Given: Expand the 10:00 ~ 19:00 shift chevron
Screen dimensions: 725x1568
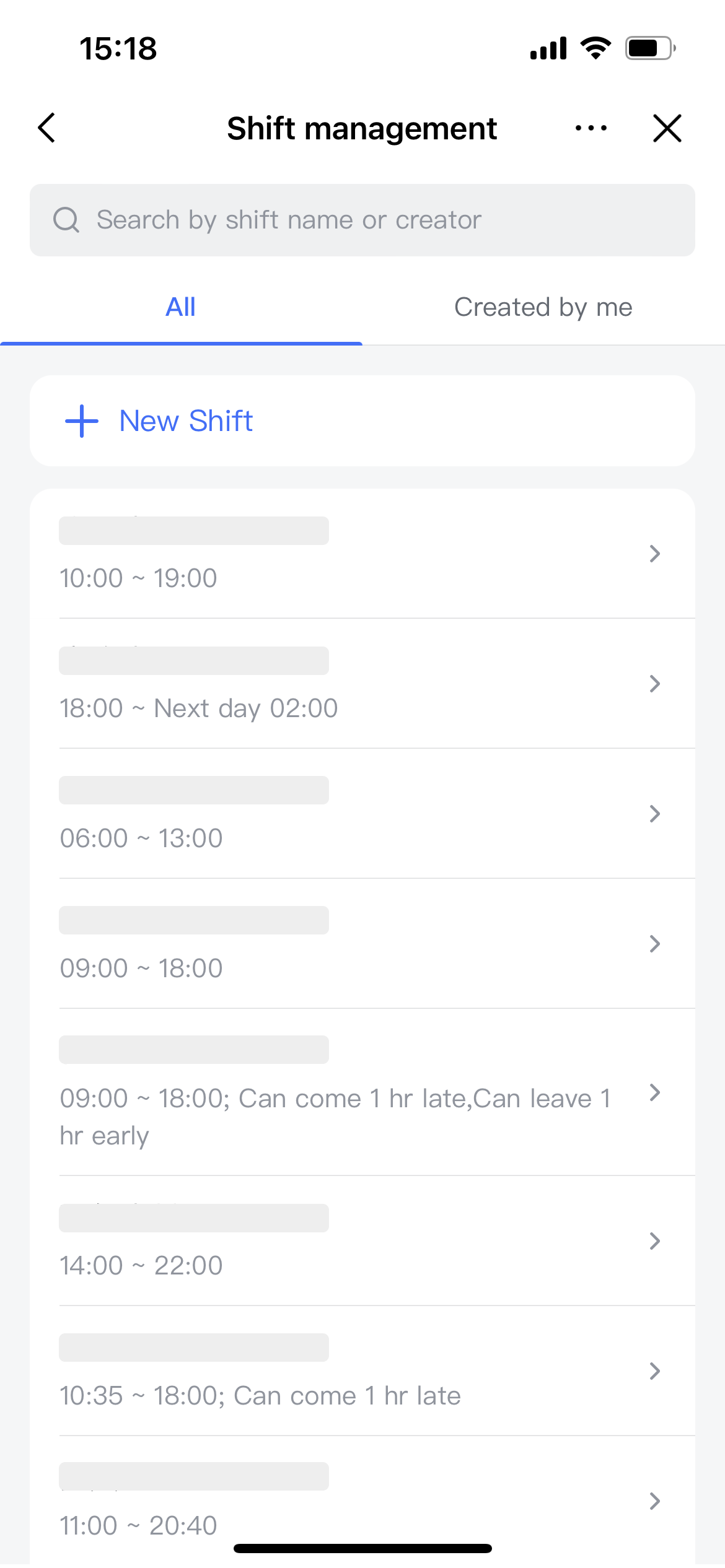Looking at the screenshot, I should (654, 554).
